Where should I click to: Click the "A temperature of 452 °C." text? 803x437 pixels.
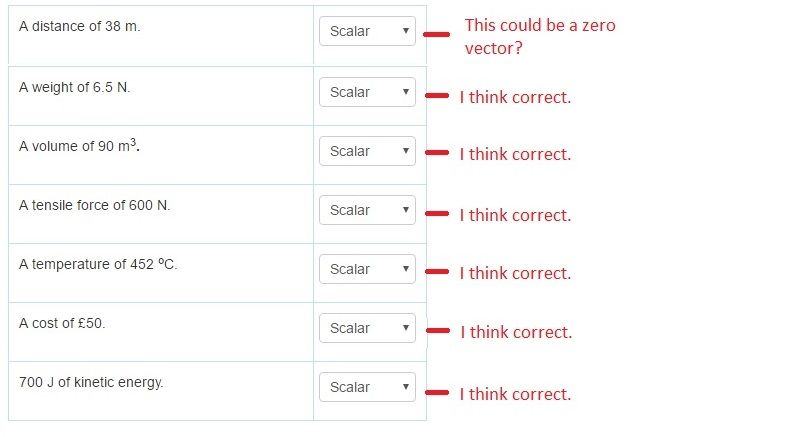point(98,264)
